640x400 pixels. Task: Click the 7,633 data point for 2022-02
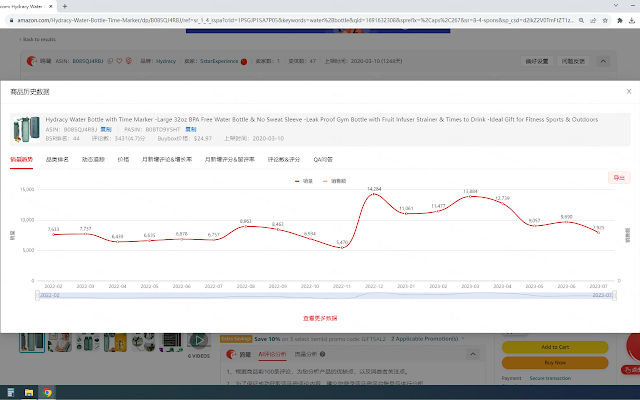click(x=53, y=234)
